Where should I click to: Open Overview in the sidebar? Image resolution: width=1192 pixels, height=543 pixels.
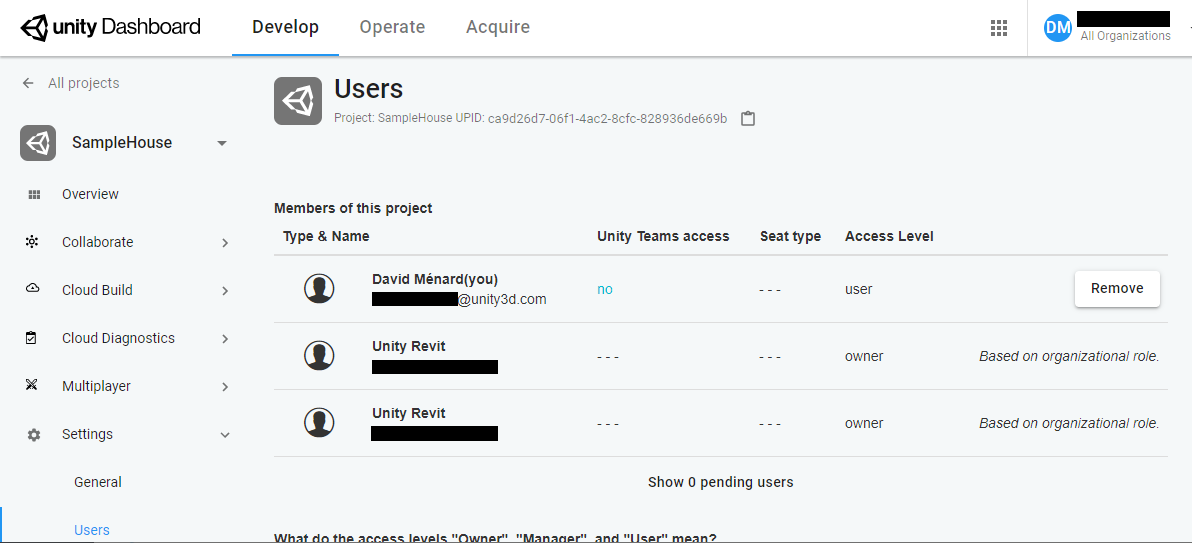pos(90,194)
